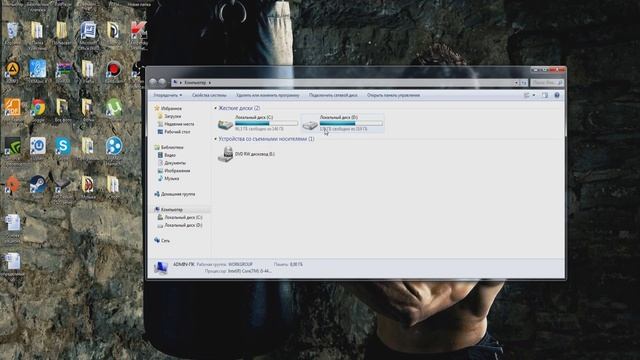The width and height of the screenshot is (640, 360).
Task: Open the computer icon in the details pane
Action: coord(161,268)
